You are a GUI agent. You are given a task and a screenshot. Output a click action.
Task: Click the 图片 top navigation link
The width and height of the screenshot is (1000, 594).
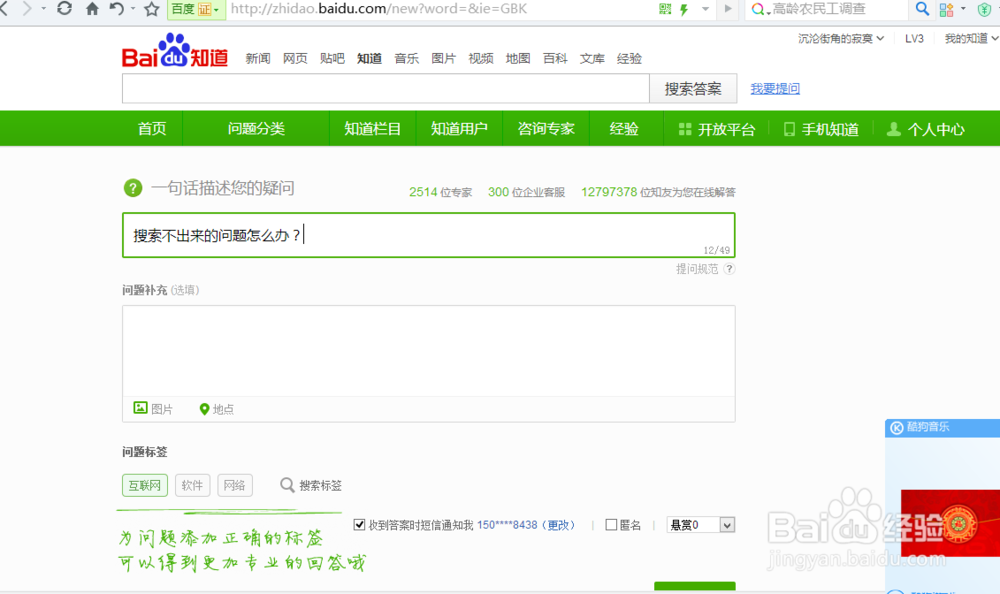pos(443,59)
